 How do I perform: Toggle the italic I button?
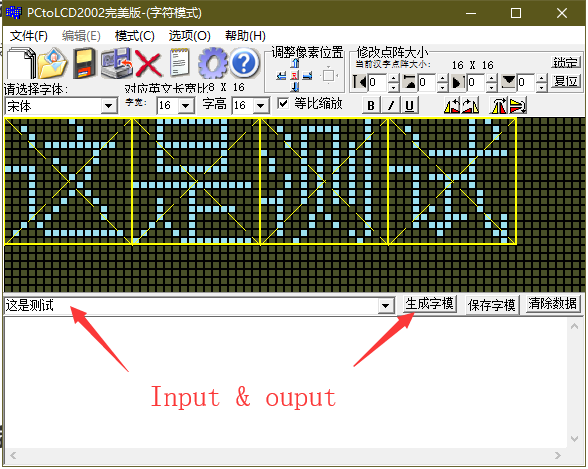pos(390,106)
